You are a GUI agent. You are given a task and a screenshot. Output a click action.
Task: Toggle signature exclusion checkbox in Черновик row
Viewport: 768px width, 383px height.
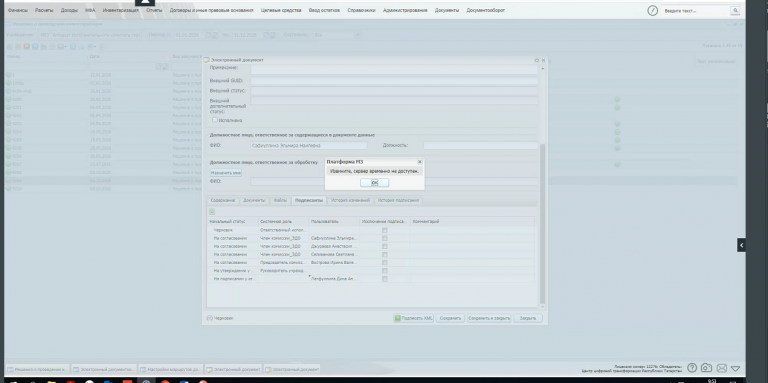384,230
